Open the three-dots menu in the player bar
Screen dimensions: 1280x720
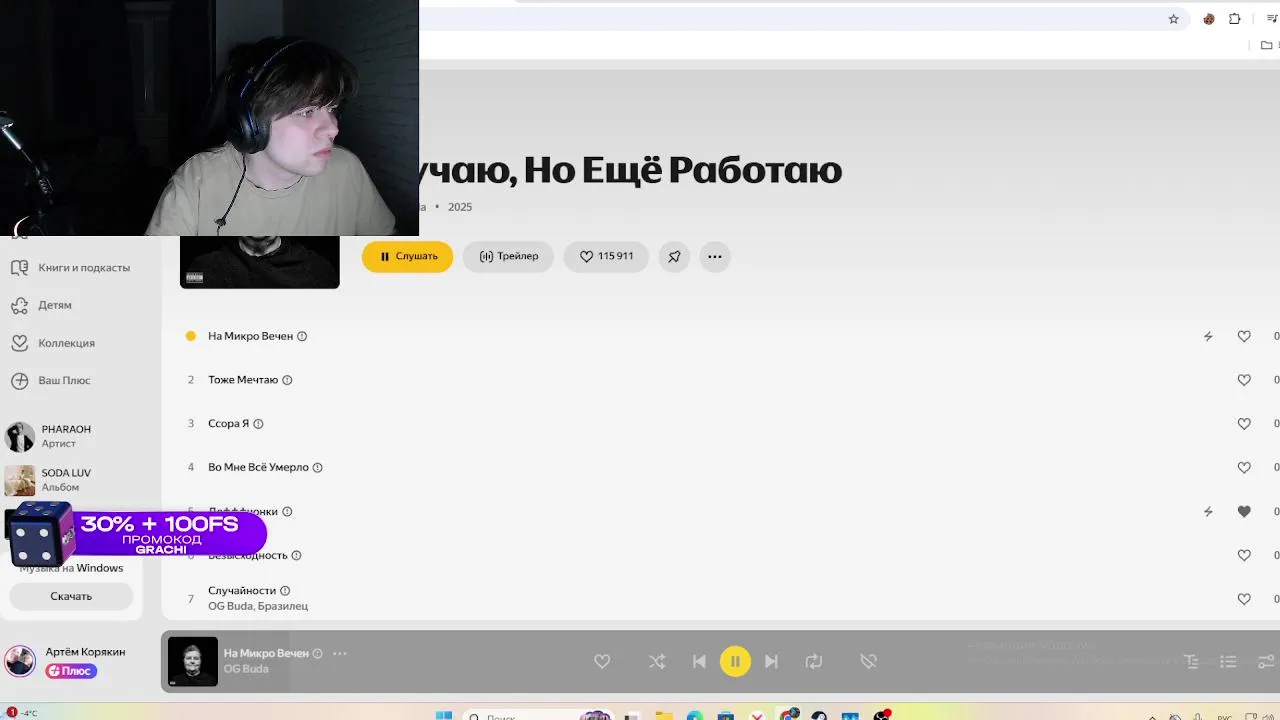click(x=340, y=653)
